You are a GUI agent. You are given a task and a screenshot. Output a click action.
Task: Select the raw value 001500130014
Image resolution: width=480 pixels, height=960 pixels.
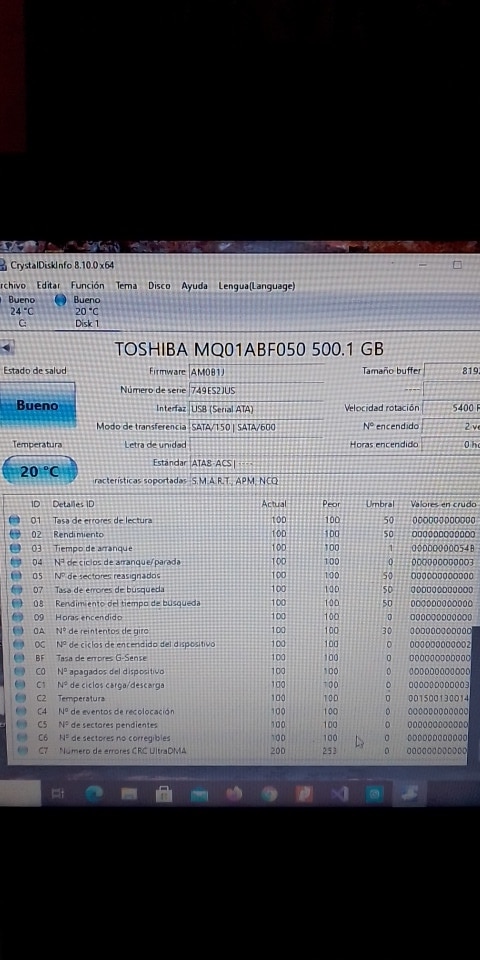438,698
